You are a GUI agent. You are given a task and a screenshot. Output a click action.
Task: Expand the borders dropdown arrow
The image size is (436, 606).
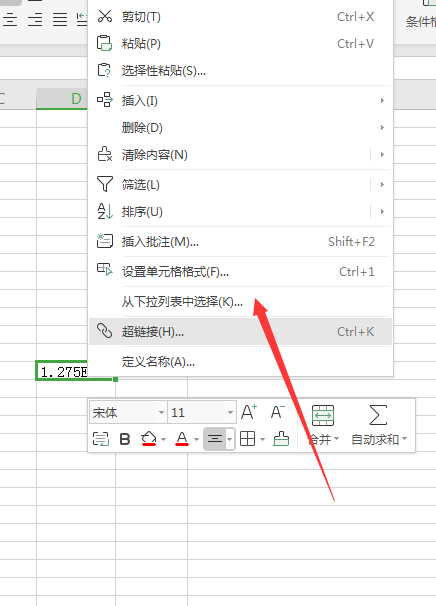point(262,439)
